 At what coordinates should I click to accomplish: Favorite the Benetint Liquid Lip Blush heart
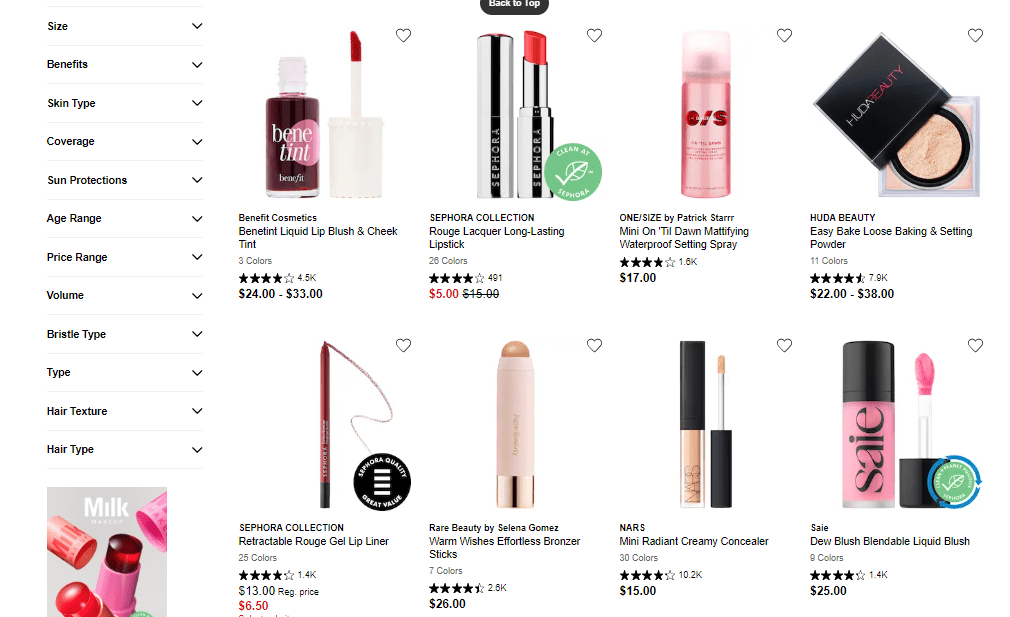[403, 35]
